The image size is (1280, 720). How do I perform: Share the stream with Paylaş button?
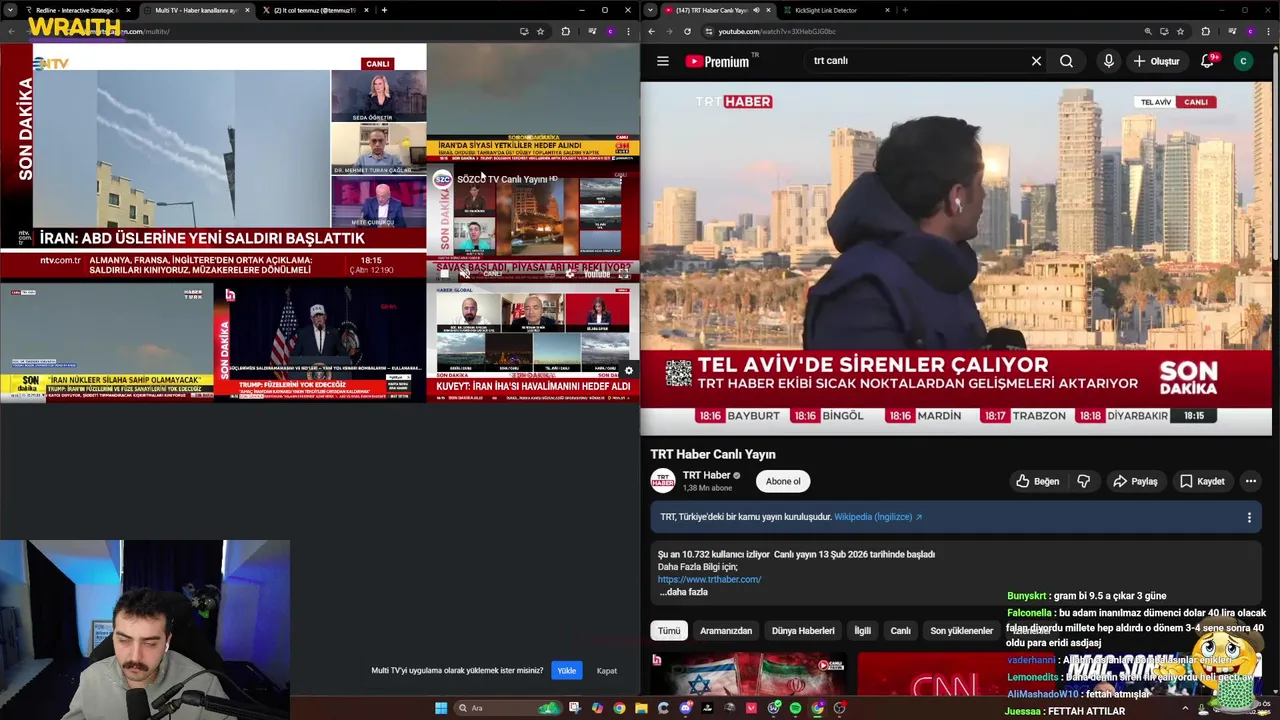1135,481
